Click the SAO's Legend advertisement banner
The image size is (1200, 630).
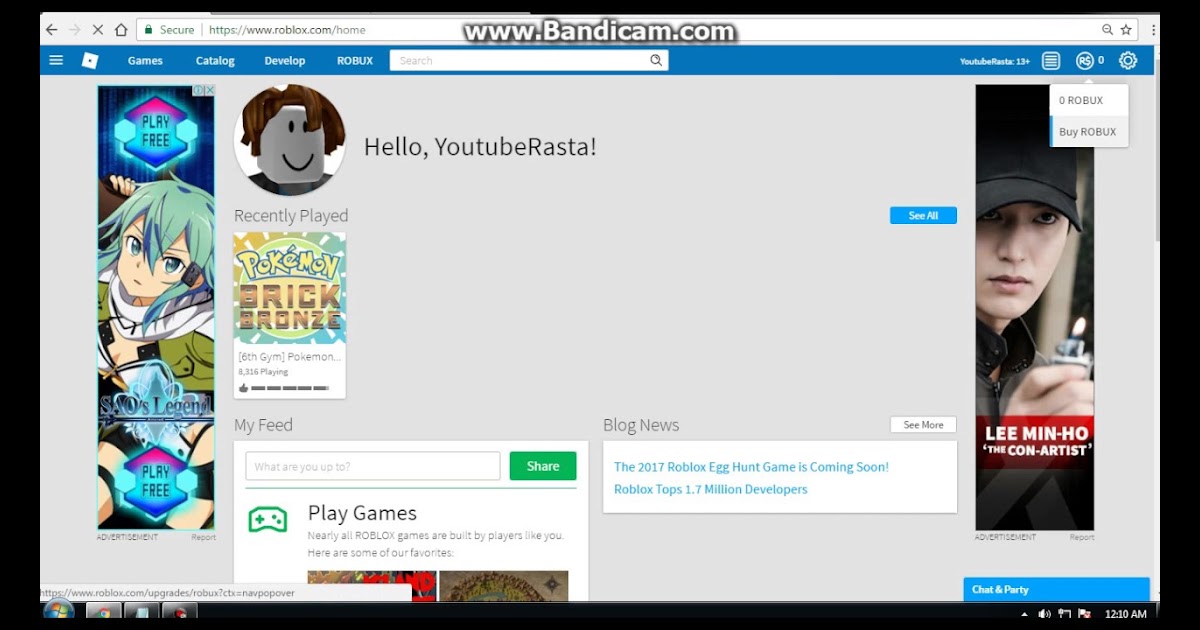click(x=156, y=307)
